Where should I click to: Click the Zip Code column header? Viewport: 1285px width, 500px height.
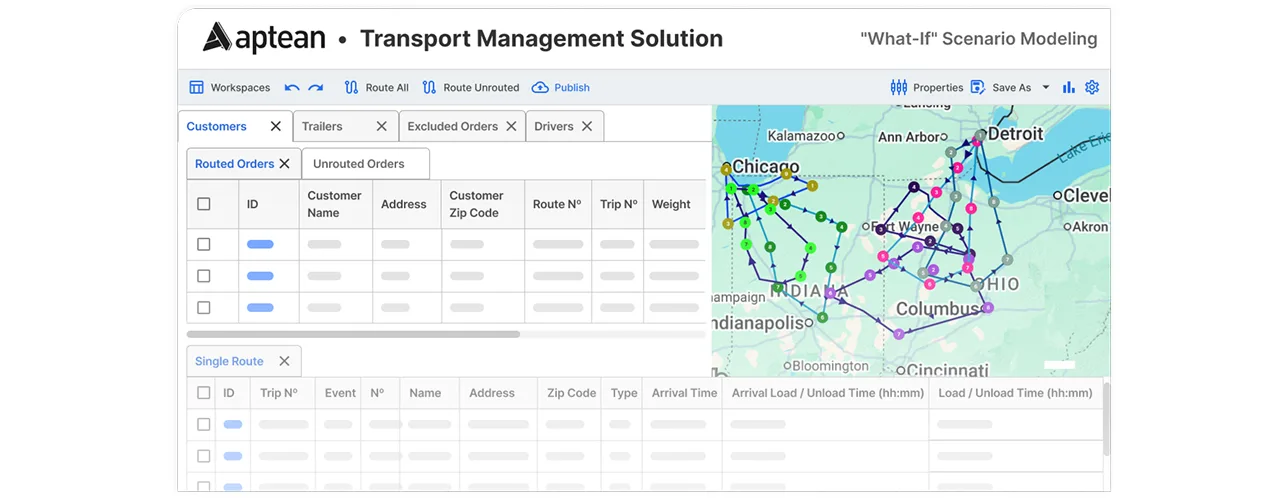(571, 393)
